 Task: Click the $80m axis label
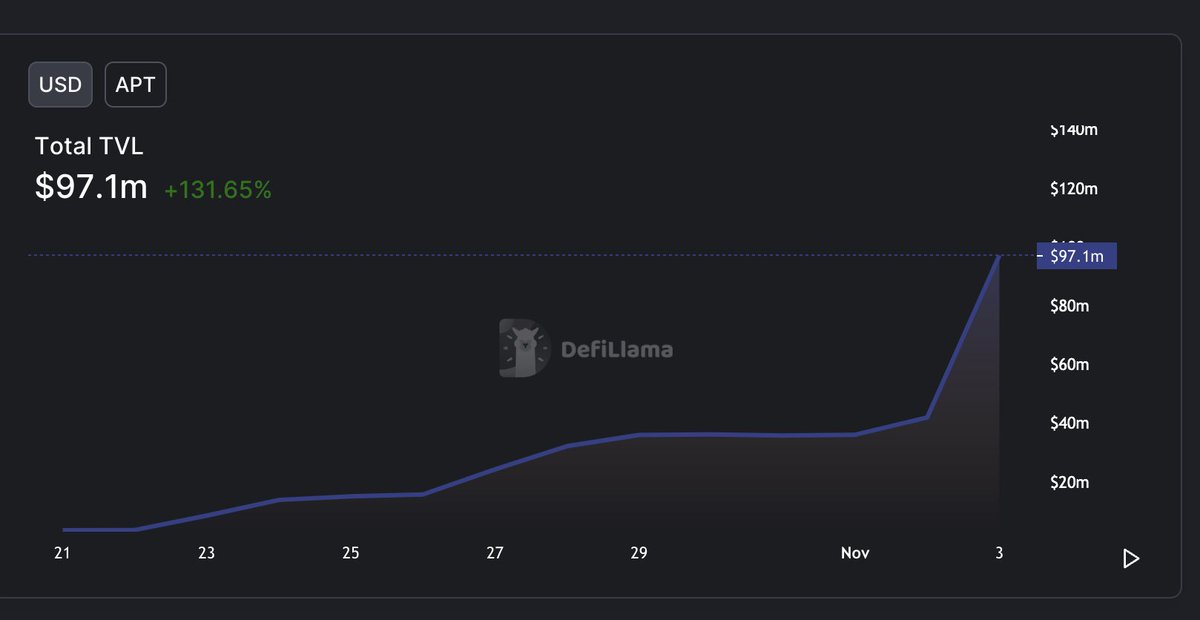tap(1069, 305)
